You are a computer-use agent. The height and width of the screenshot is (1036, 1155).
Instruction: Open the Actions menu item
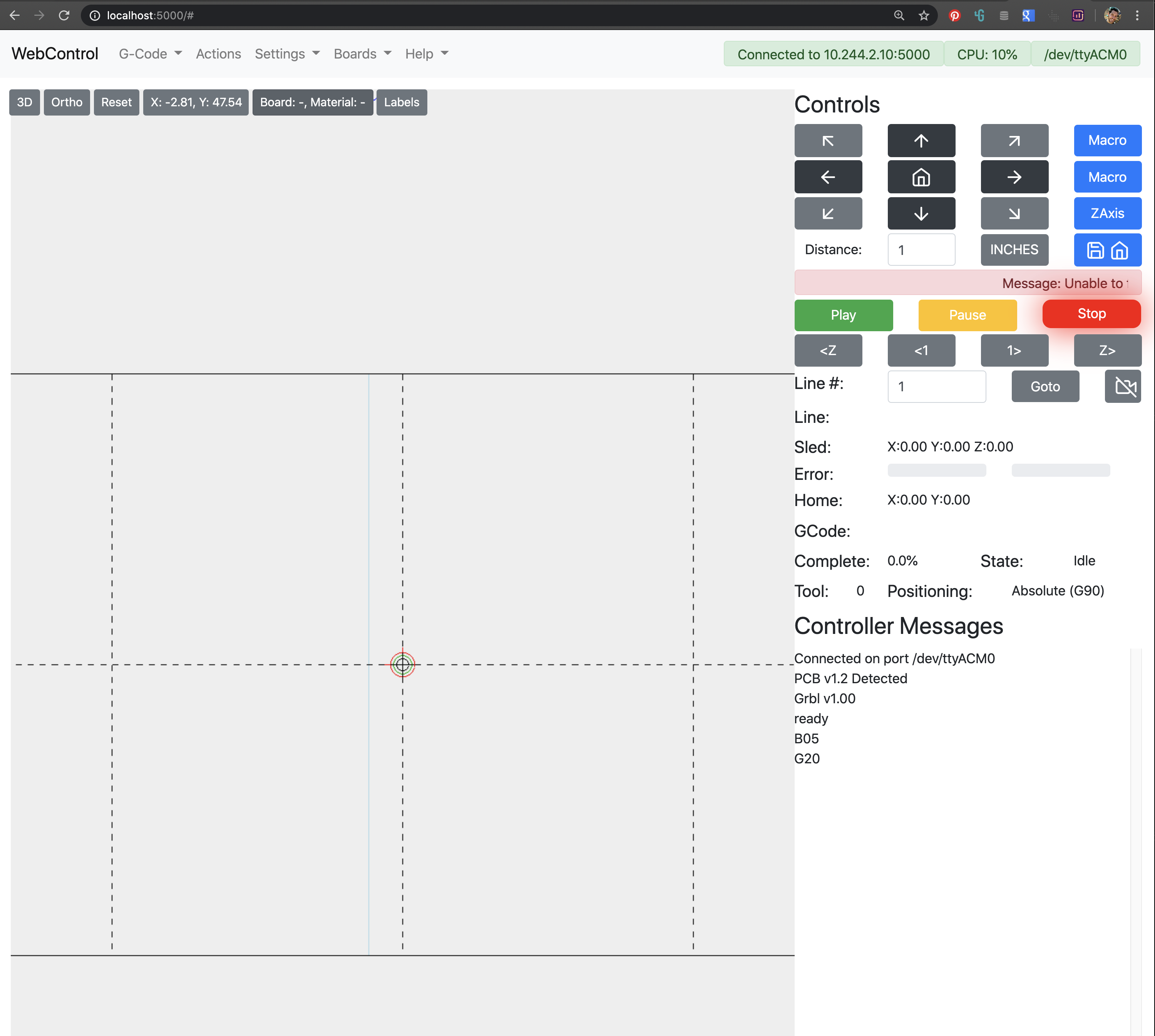pos(218,54)
